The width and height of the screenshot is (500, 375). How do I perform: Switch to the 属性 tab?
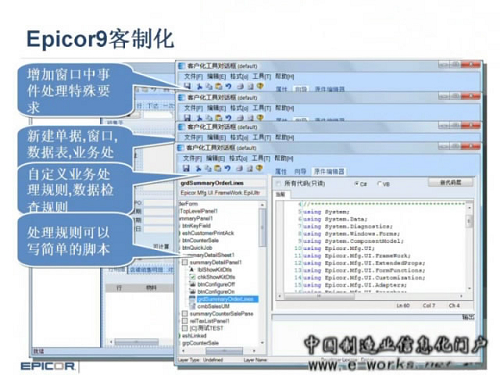click(281, 171)
